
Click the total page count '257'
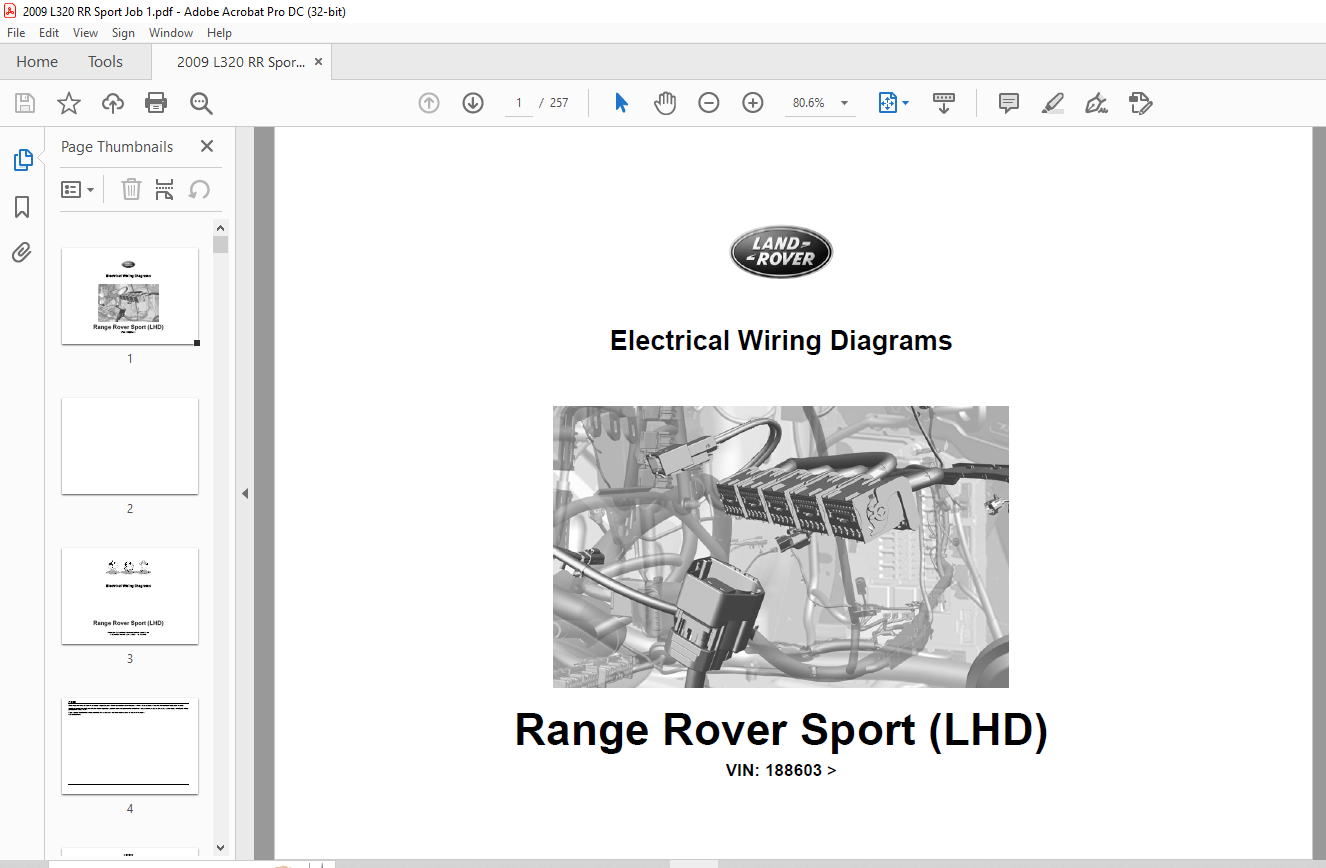point(559,103)
